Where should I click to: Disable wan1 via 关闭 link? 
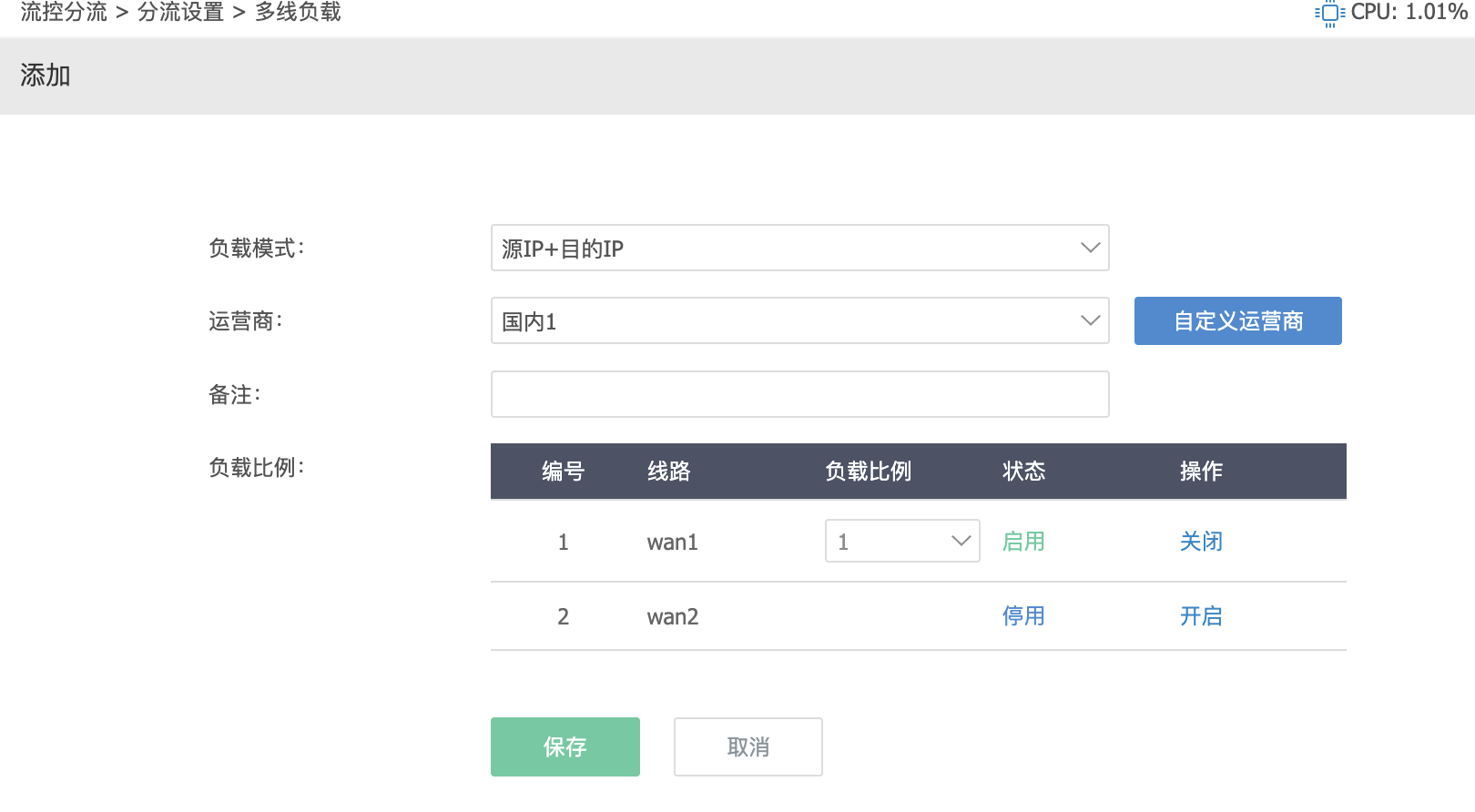pos(1200,542)
